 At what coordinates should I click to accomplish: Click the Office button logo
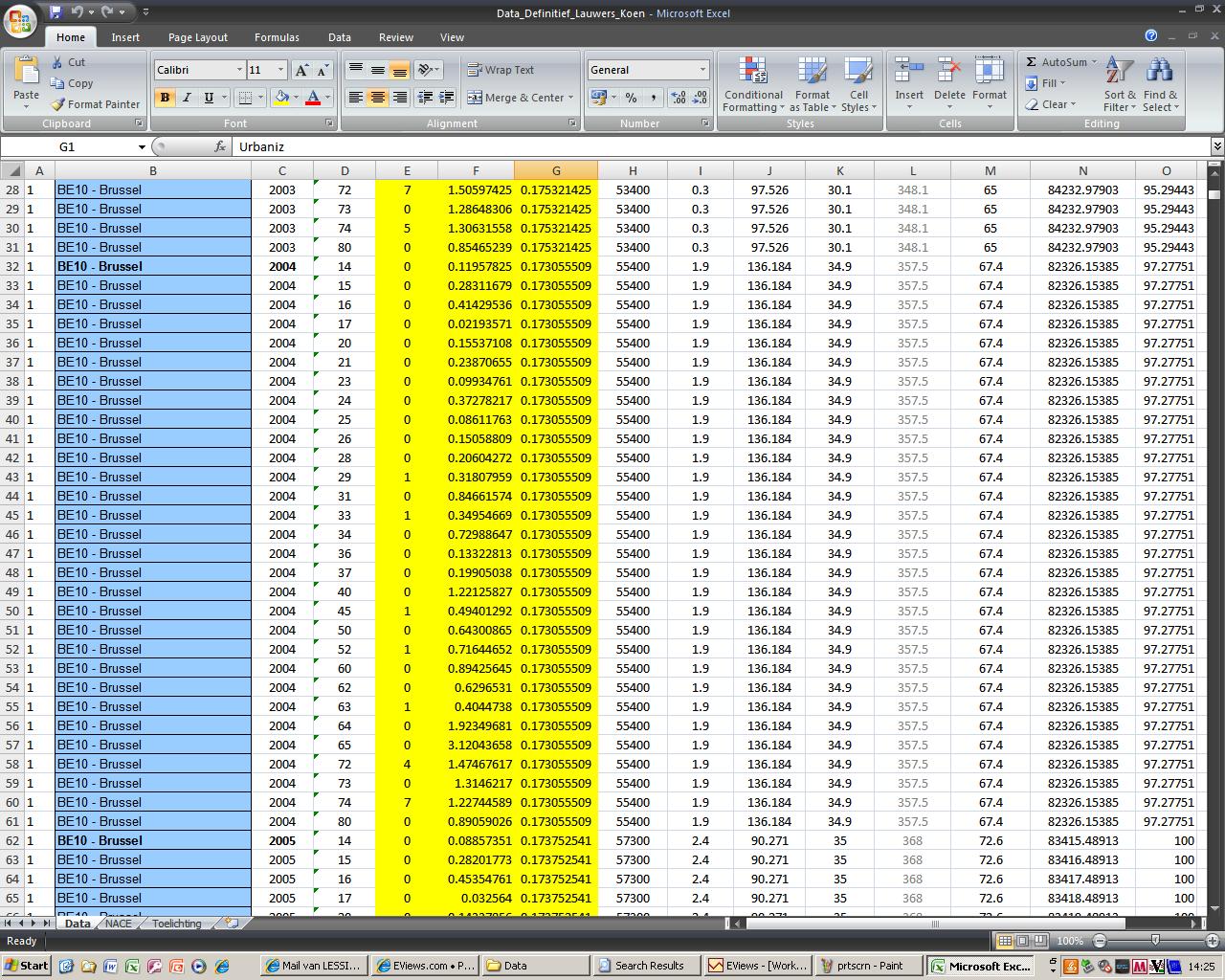tap(21, 21)
